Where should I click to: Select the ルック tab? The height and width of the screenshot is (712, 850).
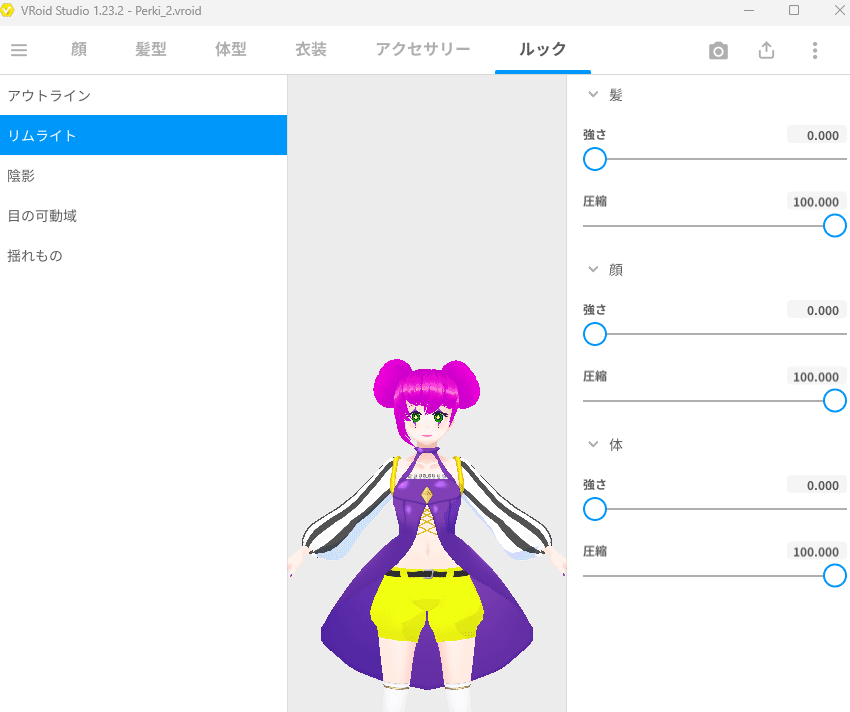point(543,49)
